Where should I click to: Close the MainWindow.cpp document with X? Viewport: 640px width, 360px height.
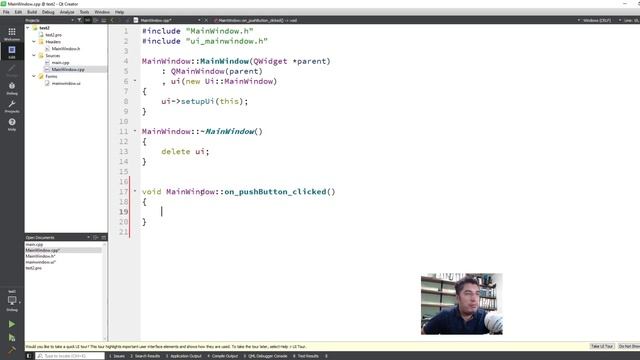tap(206, 20)
